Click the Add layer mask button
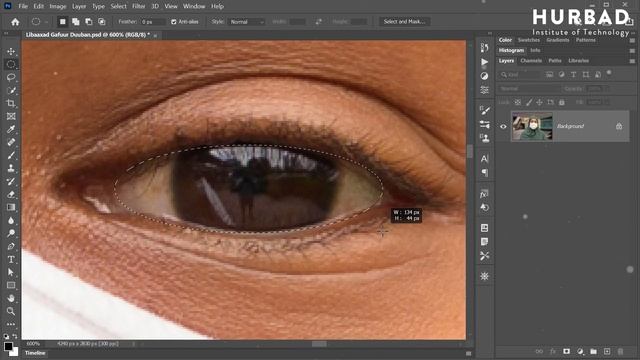 [x=567, y=351]
